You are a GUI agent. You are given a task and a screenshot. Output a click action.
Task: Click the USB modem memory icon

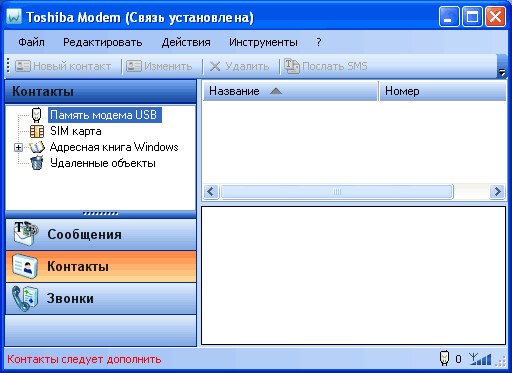(37, 115)
